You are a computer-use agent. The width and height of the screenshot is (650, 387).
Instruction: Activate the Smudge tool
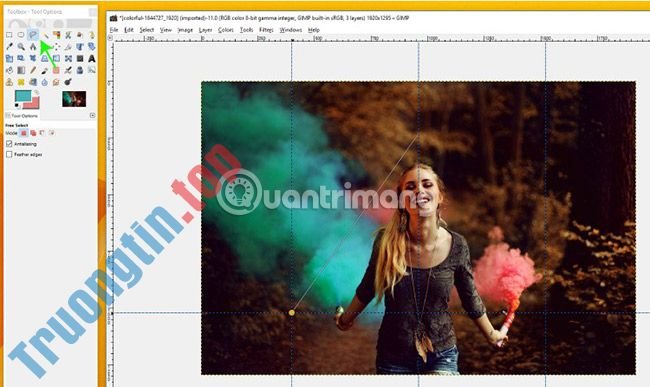(56, 82)
